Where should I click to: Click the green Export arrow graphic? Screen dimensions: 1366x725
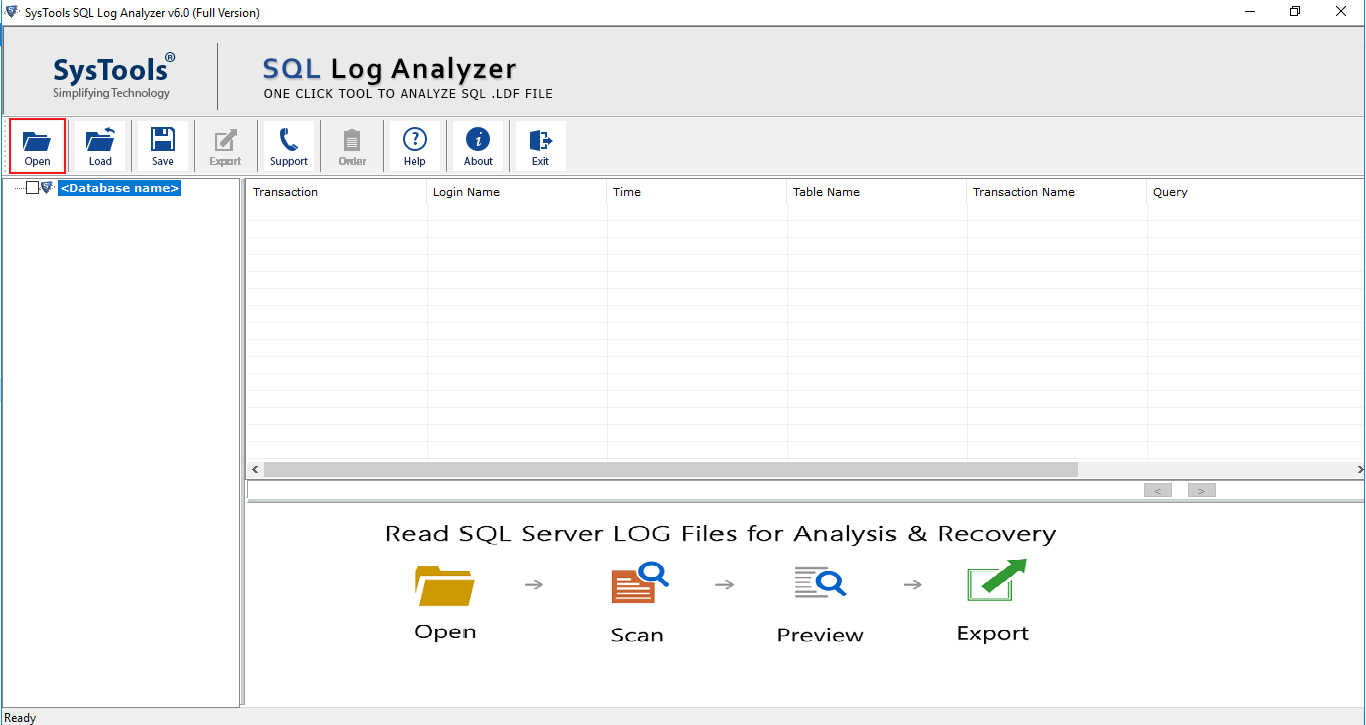(996, 581)
